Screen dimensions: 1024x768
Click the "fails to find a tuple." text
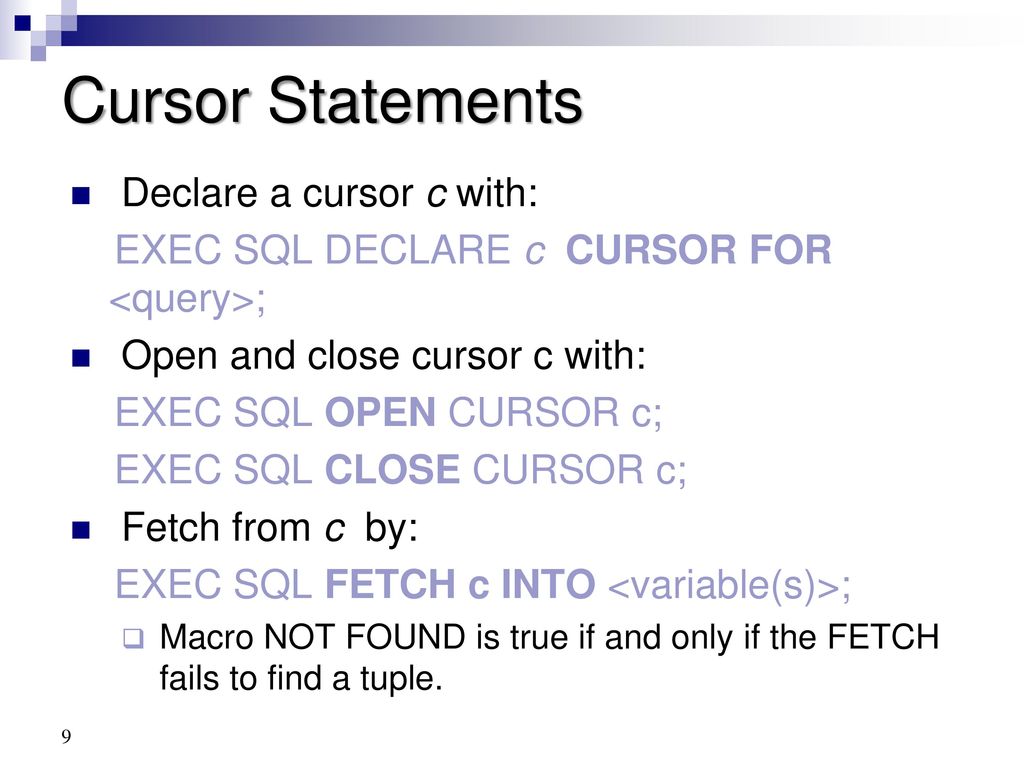[x=301, y=678]
